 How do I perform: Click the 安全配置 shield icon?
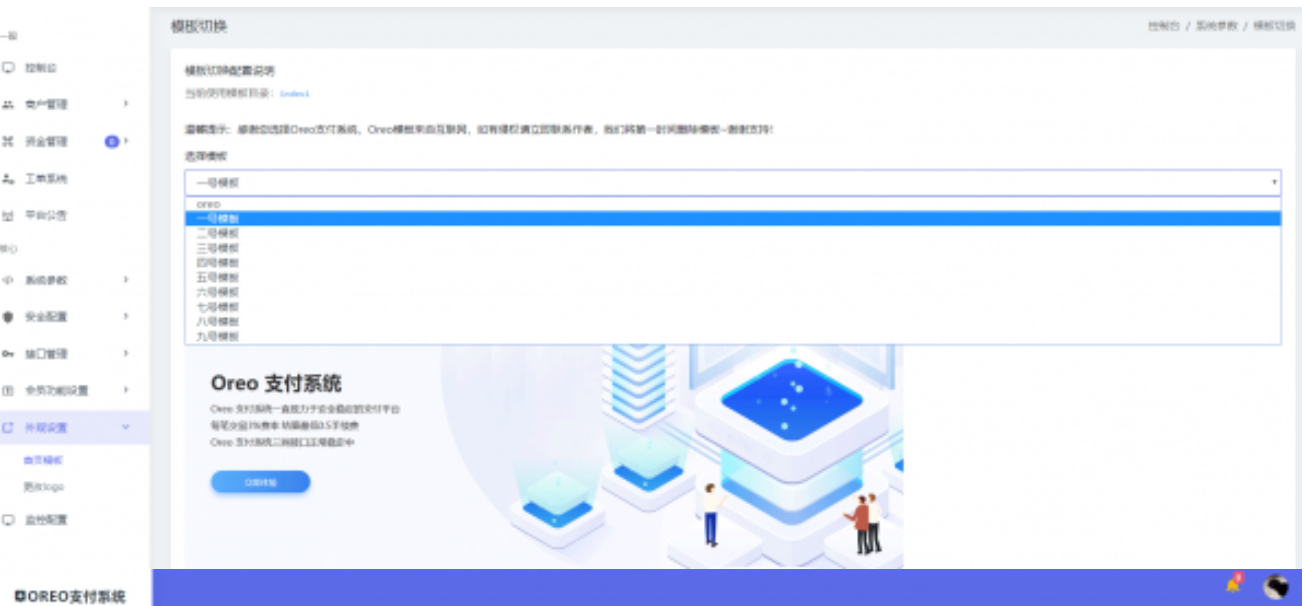point(9,317)
